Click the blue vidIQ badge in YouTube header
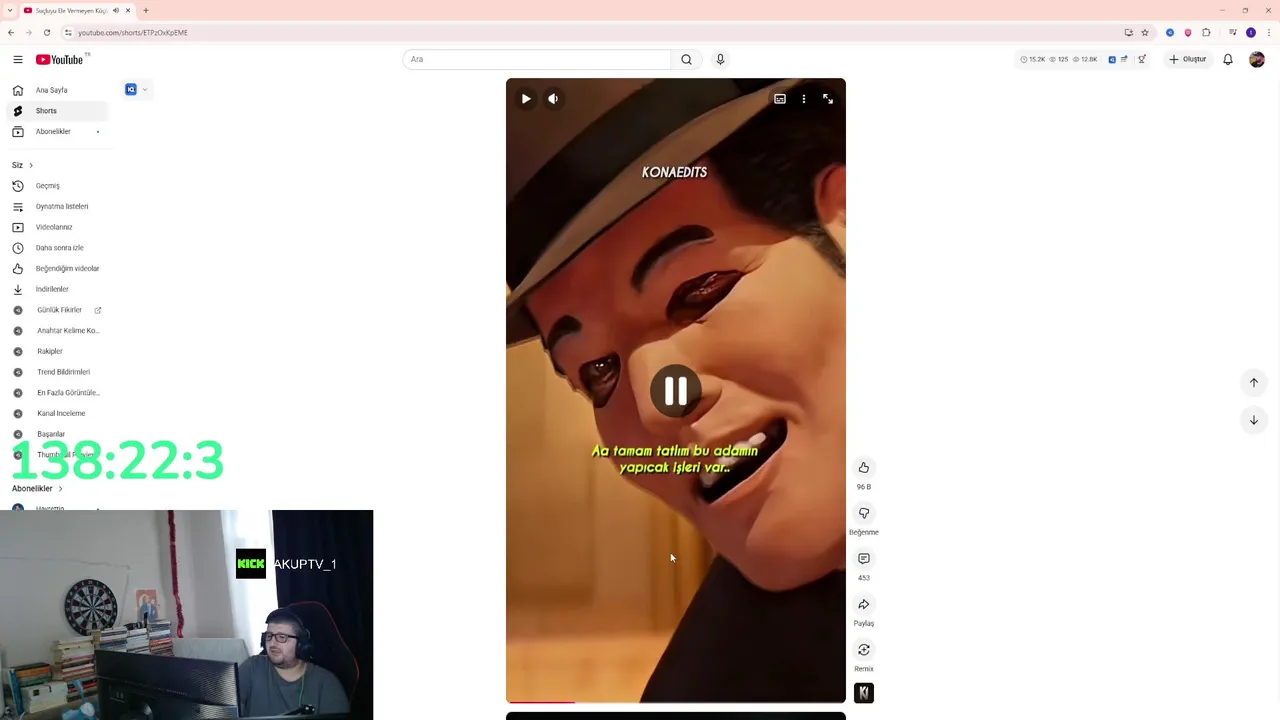1280x720 pixels. click(x=1112, y=59)
